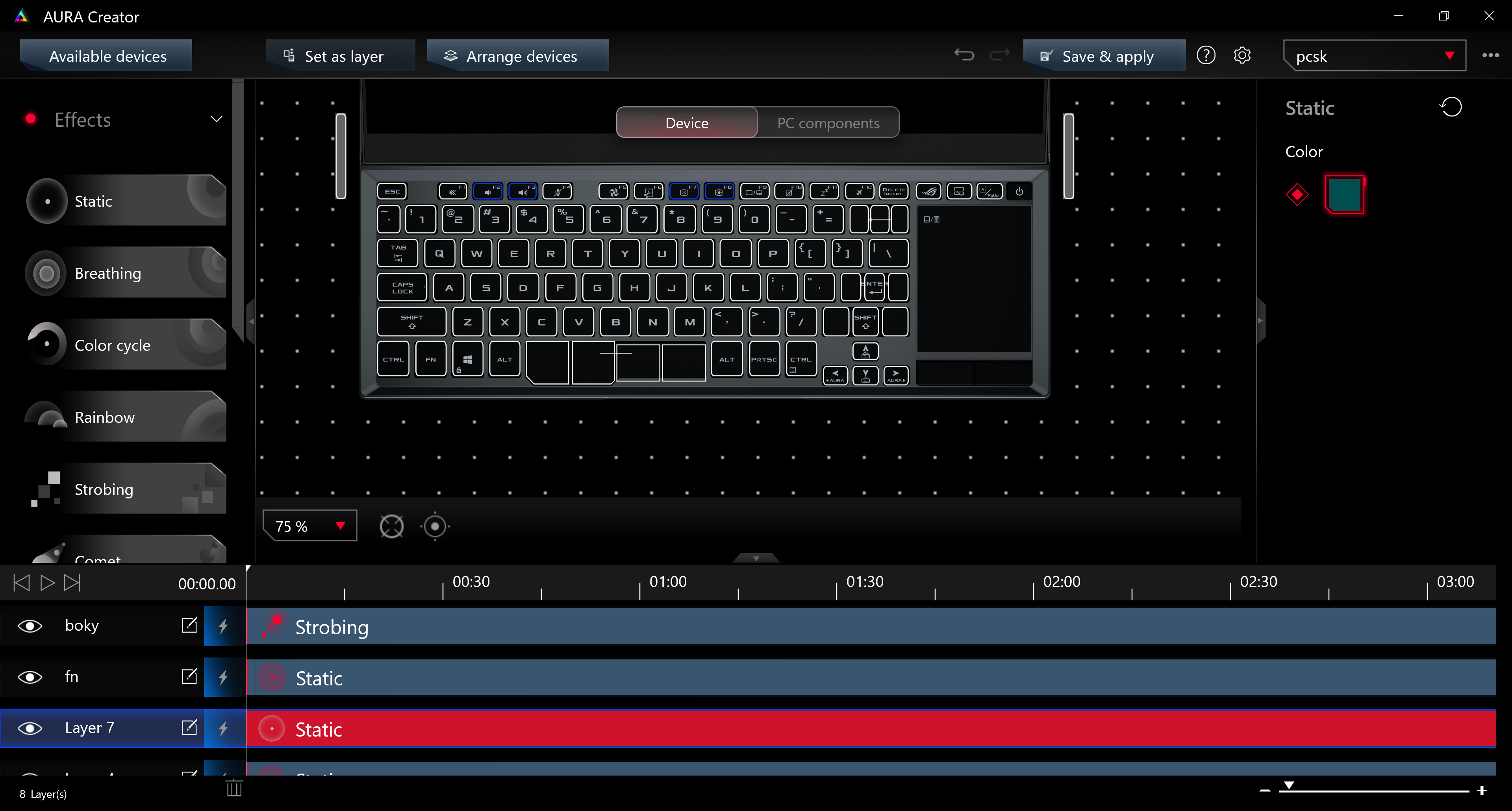
Task: Open the help question mark icon
Action: point(1206,55)
